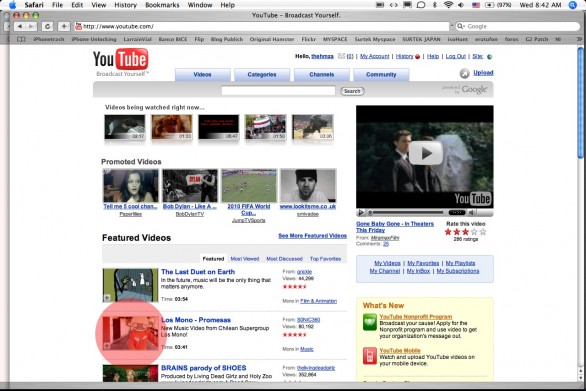Click the Safari back arrow button
This screenshot has height=391, width=586.
coord(20,27)
